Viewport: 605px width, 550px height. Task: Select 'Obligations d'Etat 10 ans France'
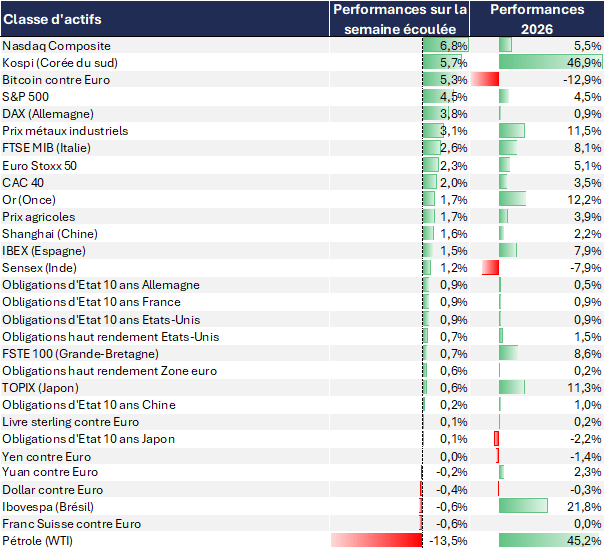pos(91,301)
